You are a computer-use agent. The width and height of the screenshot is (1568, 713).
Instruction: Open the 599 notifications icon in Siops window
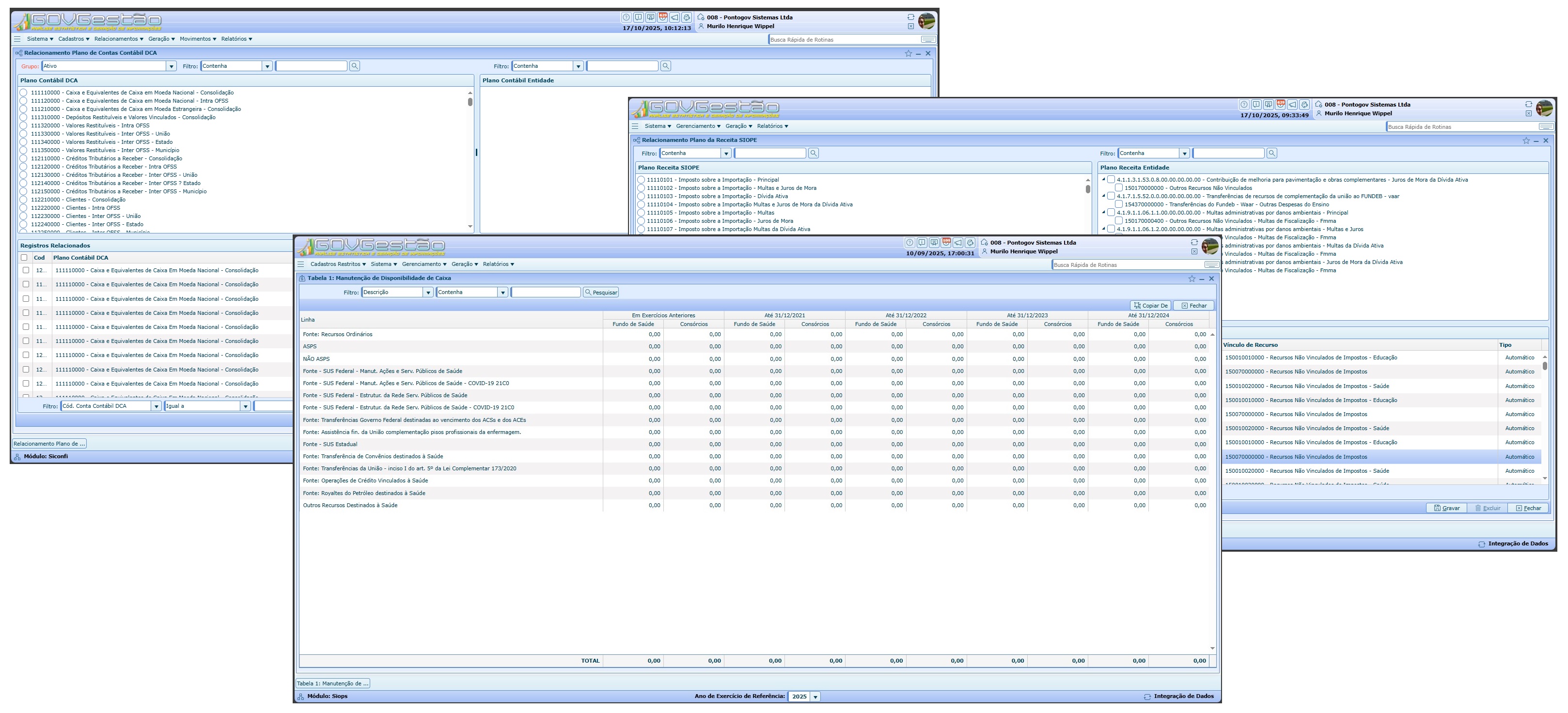coord(946,242)
